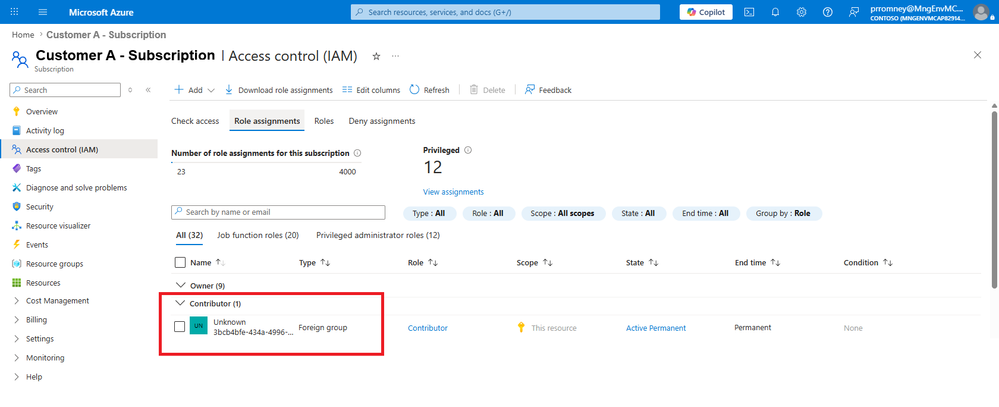Viewport: 999px width, 407px height.
Task: Open the Contributor role link
Action: 428,328
